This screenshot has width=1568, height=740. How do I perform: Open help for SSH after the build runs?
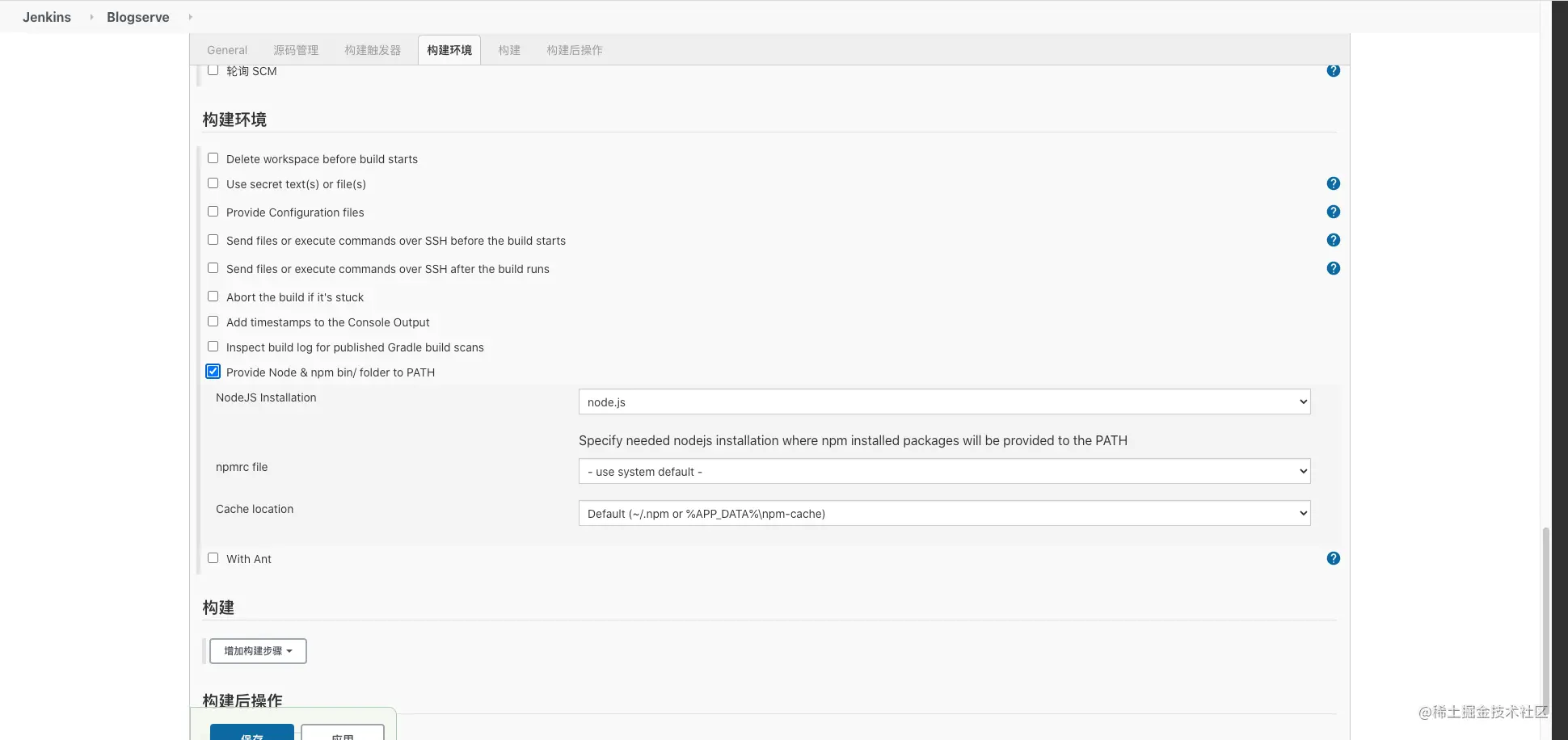coord(1334,268)
